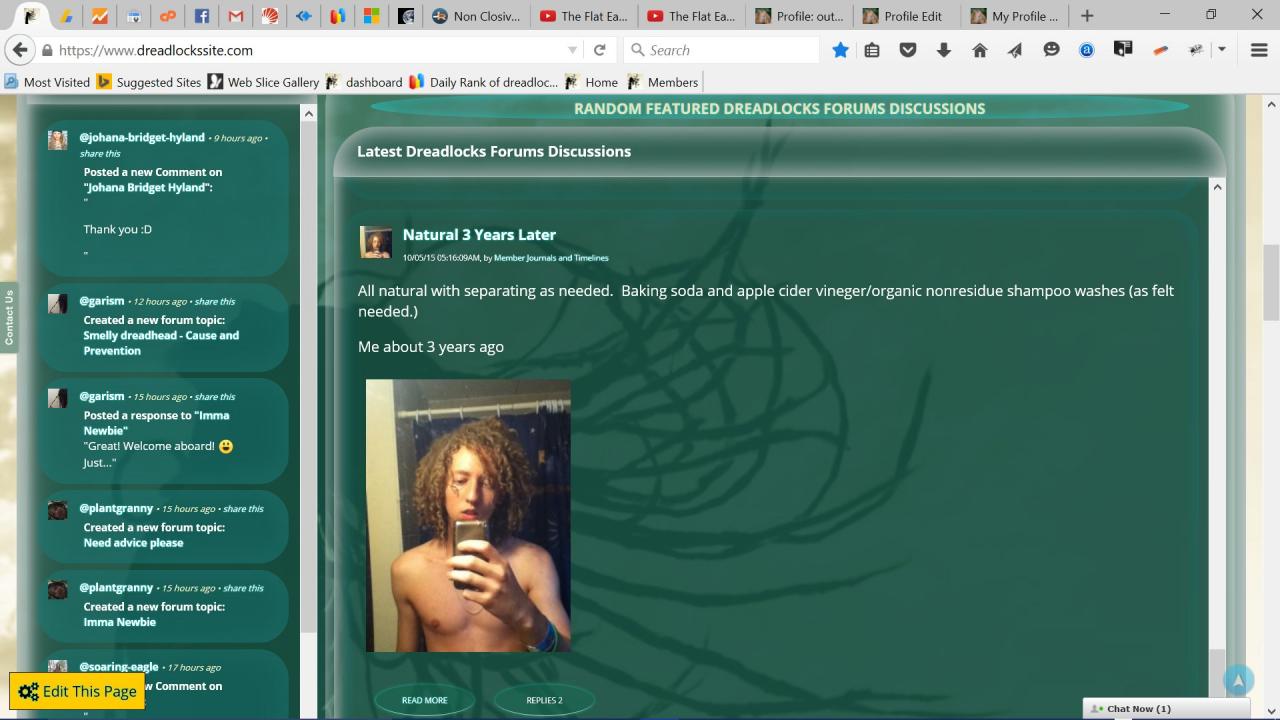
Task: Open the Most Visited bookmarks folder
Action: tap(47, 82)
